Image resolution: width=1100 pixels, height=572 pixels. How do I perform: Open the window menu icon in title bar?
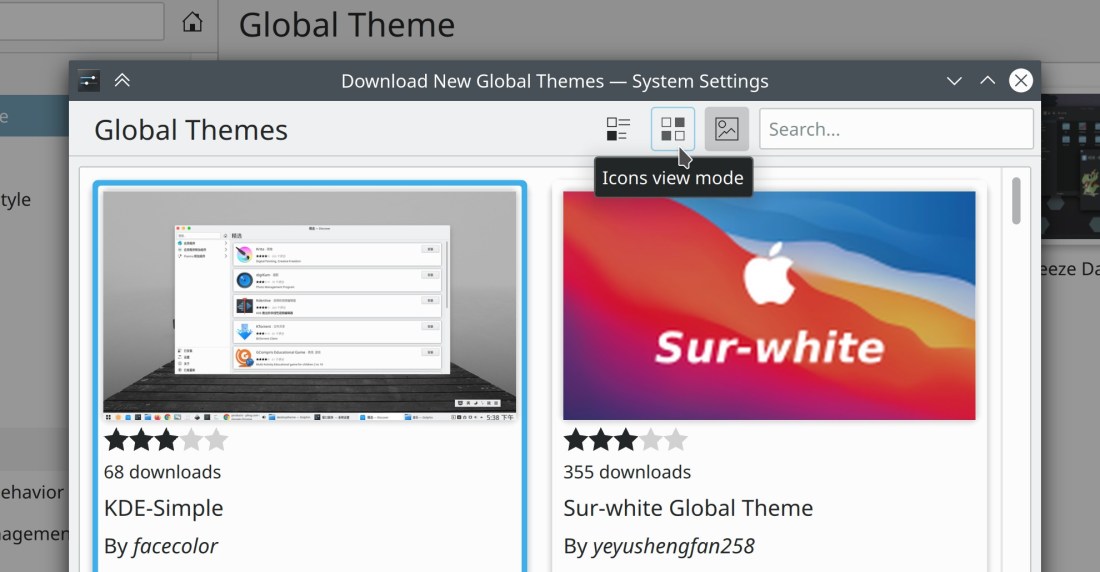tap(89, 81)
